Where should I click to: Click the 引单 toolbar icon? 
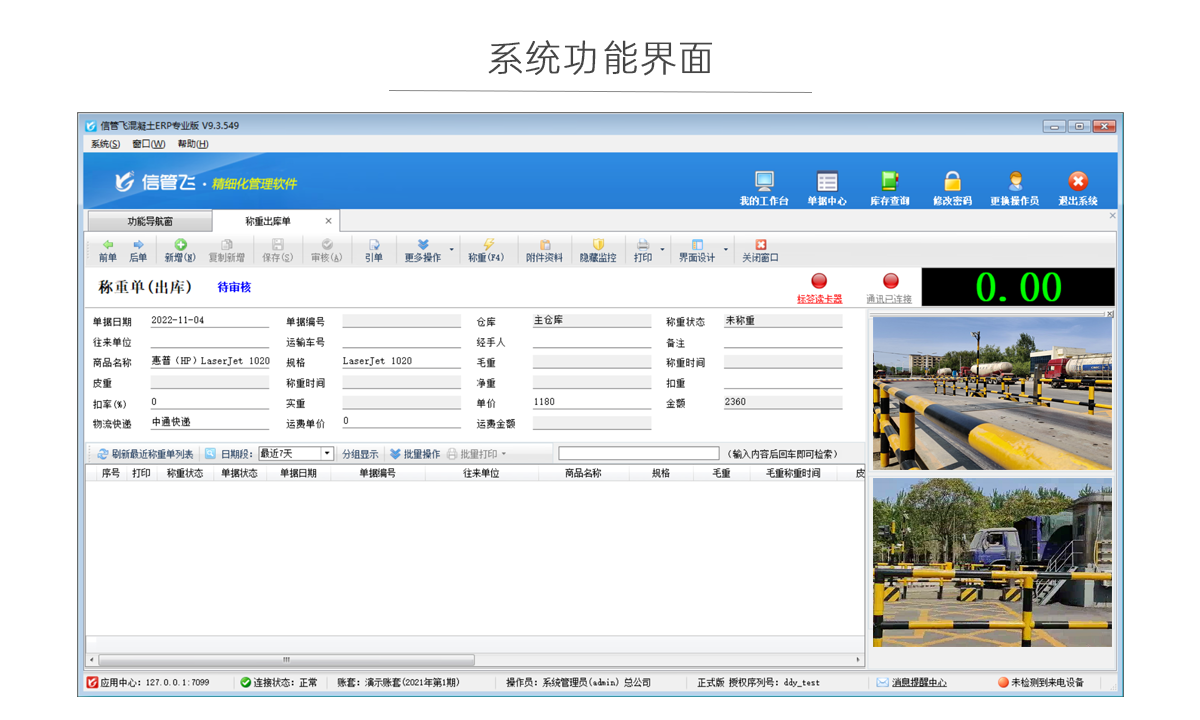(373, 245)
